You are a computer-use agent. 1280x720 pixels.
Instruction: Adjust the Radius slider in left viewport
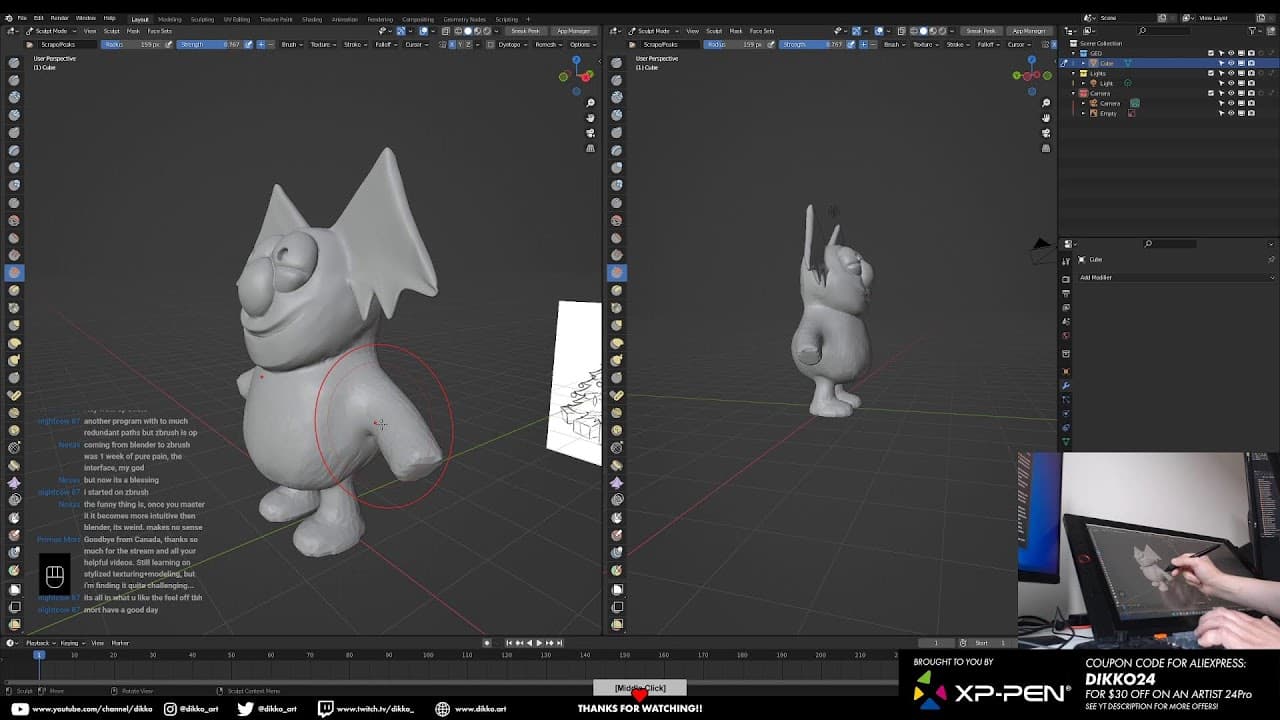pos(132,44)
